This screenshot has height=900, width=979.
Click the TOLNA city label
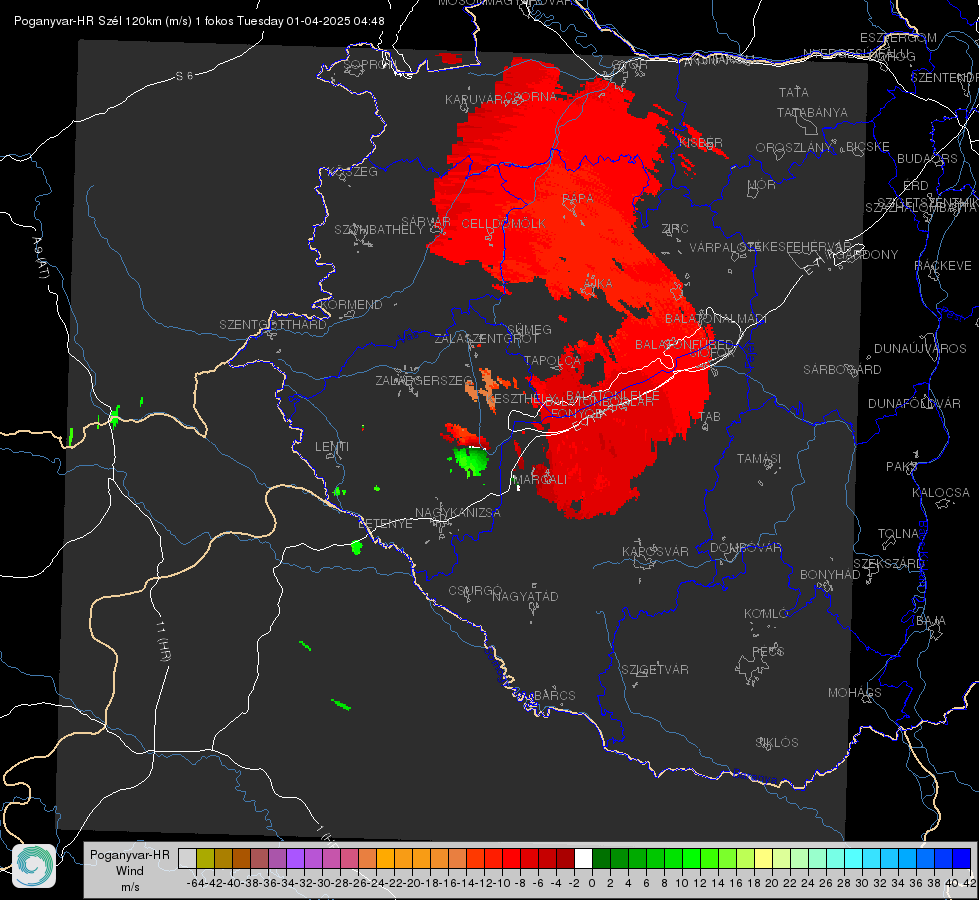coord(898,534)
